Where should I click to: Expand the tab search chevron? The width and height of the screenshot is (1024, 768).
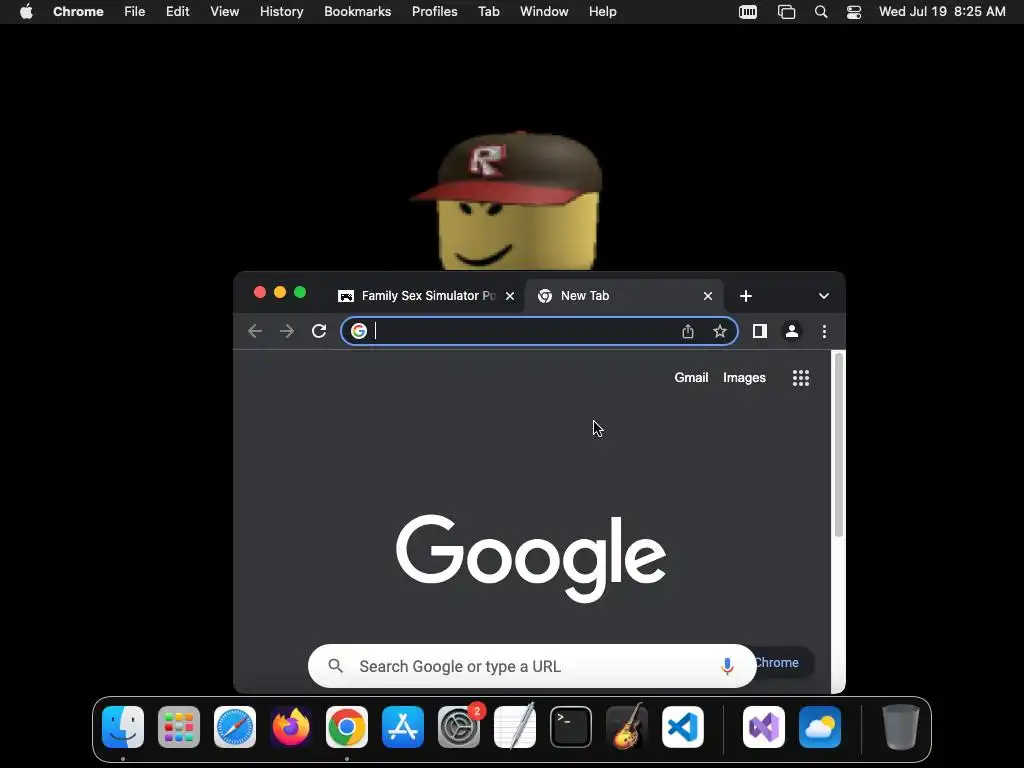(x=824, y=296)
